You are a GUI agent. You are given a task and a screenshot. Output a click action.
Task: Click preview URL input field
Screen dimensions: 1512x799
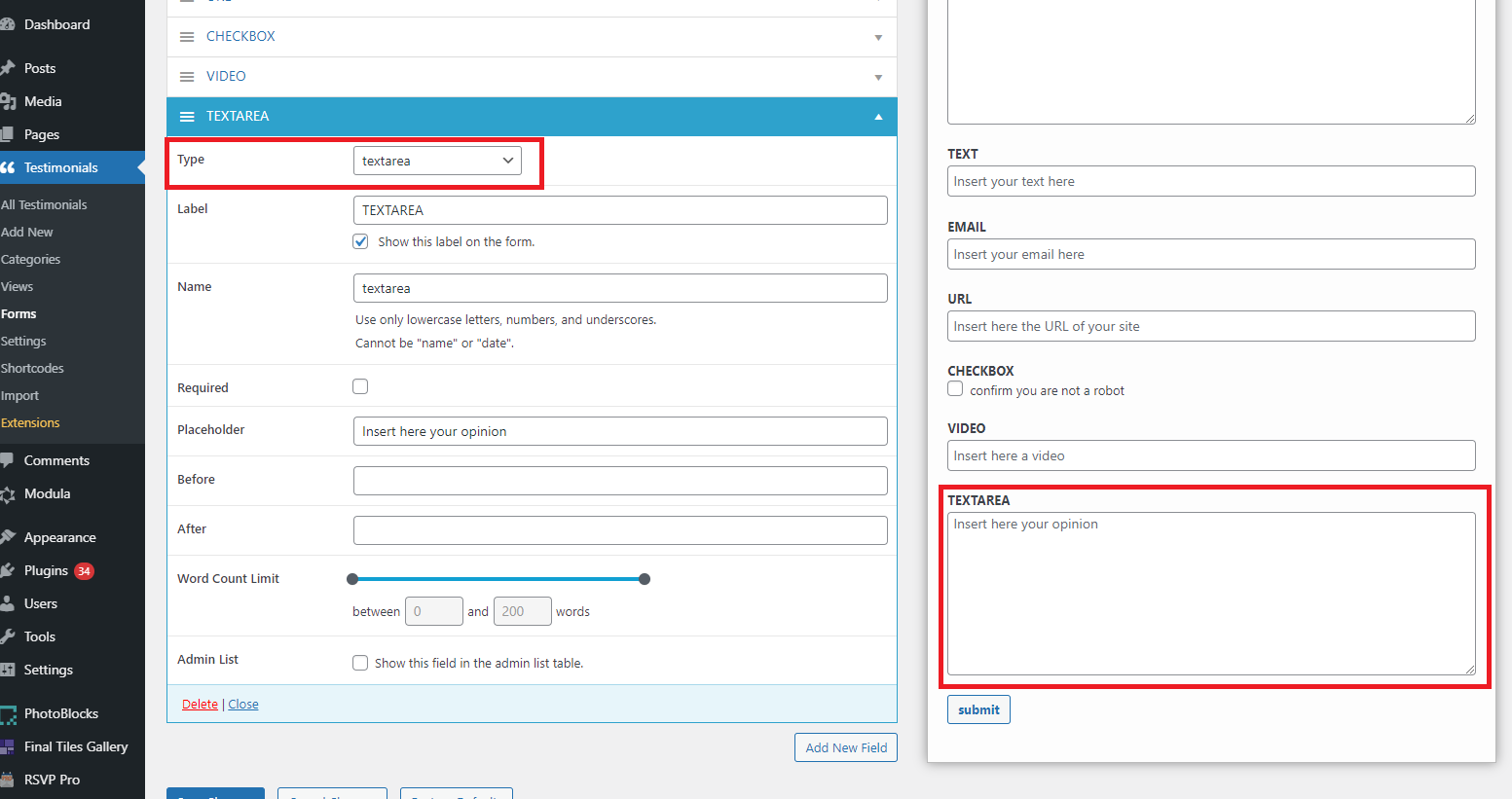pos(1211,326)
